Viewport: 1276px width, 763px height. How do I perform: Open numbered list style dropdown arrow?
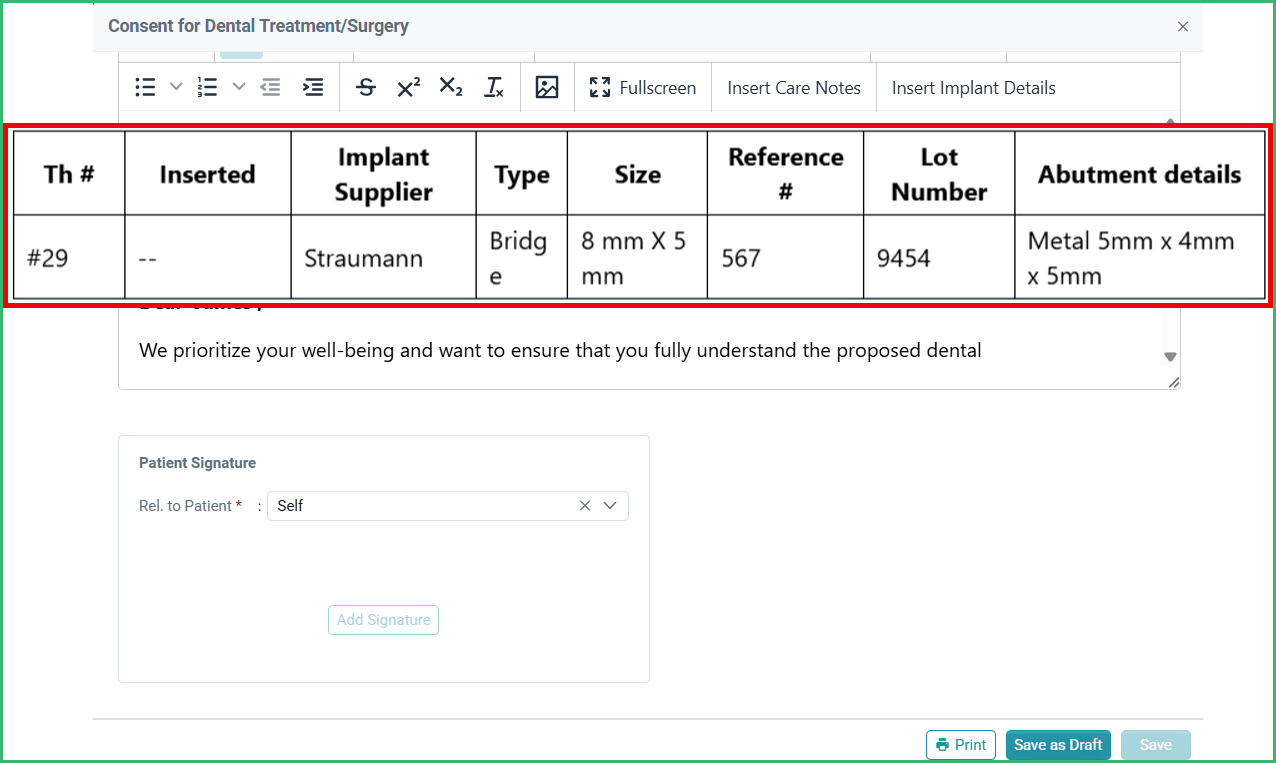click(x=238, y=87)
